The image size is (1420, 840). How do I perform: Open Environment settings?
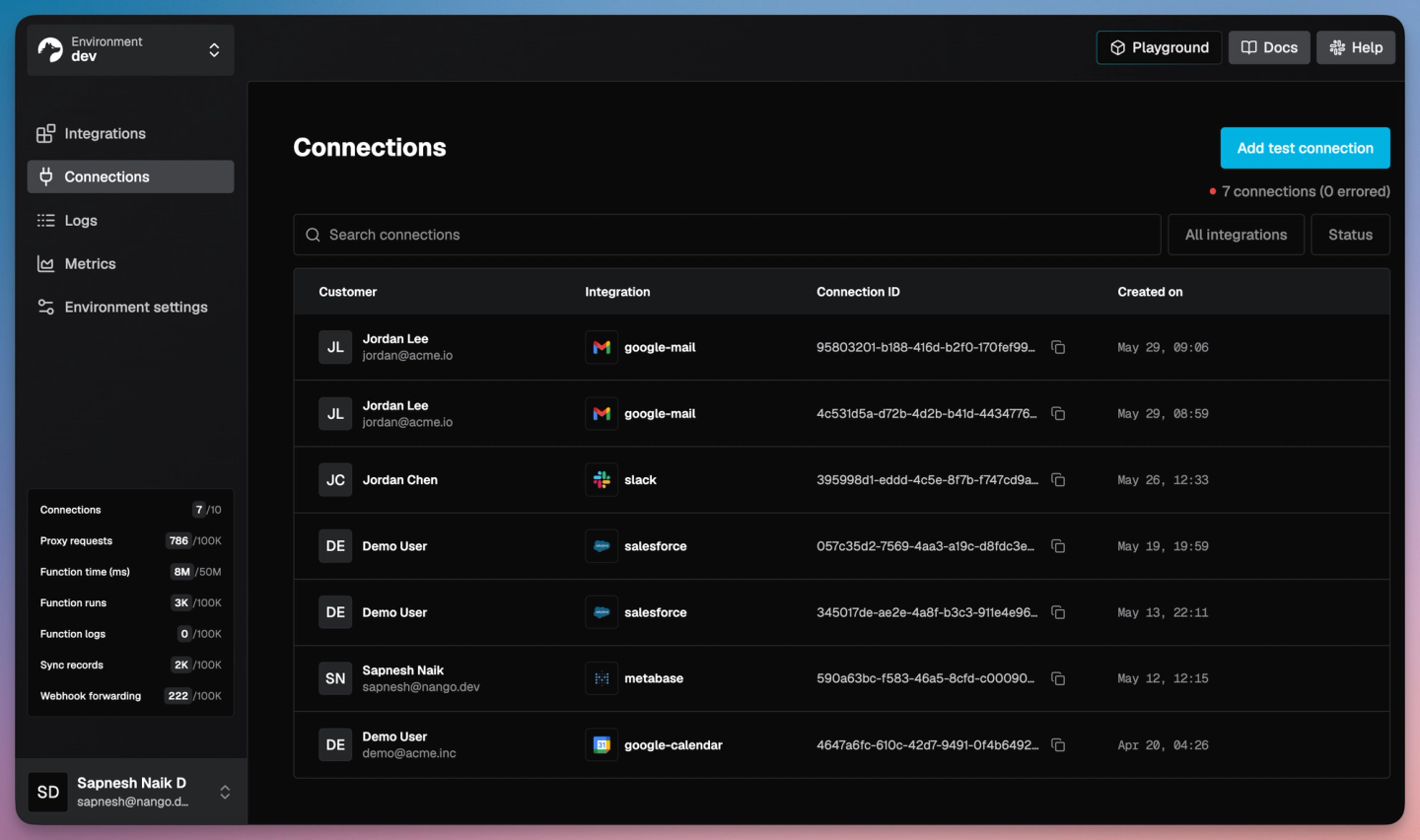tap(130, 307)
